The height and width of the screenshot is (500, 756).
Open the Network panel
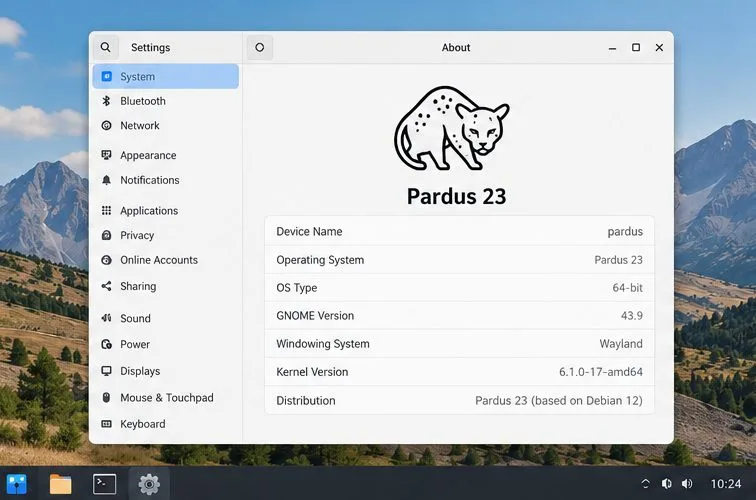[x=140, y=125]
